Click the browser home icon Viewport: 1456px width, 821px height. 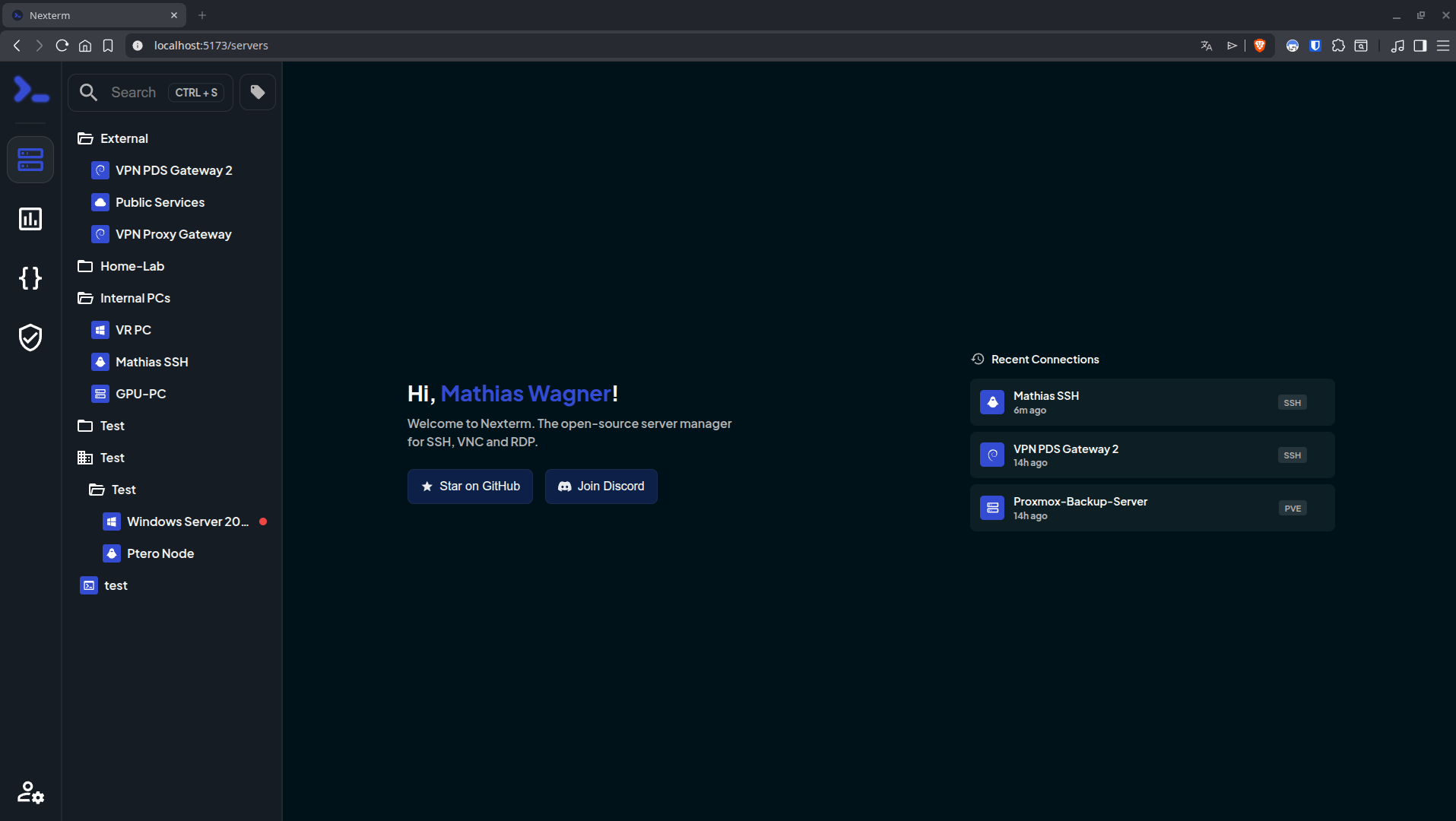pos(85,46)
